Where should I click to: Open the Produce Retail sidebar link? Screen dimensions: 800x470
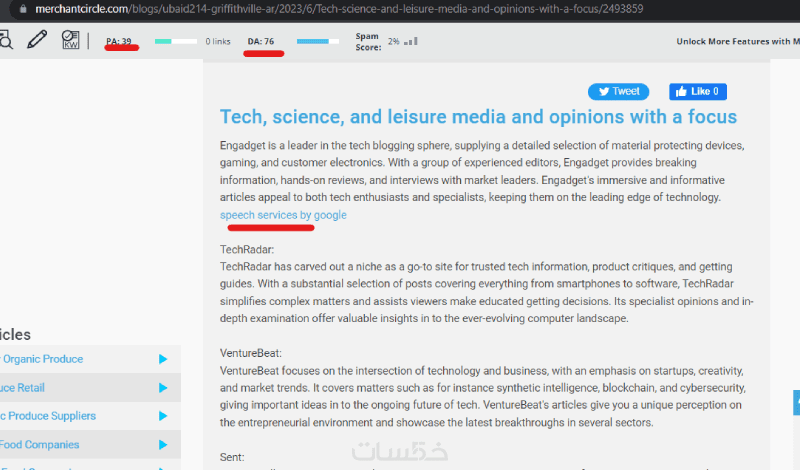click(x=22, y=387)
